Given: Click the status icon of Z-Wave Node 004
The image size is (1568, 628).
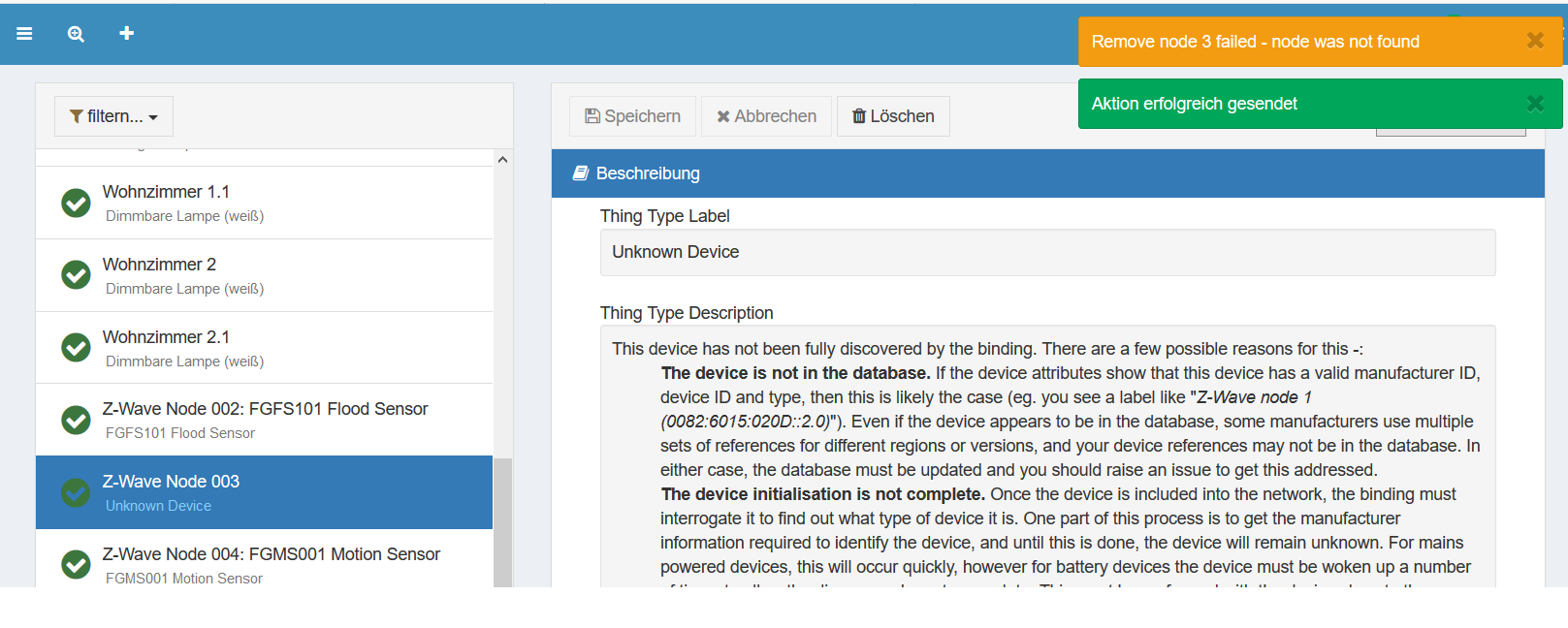Looking at the screenshot, I should tap(76, 564).
